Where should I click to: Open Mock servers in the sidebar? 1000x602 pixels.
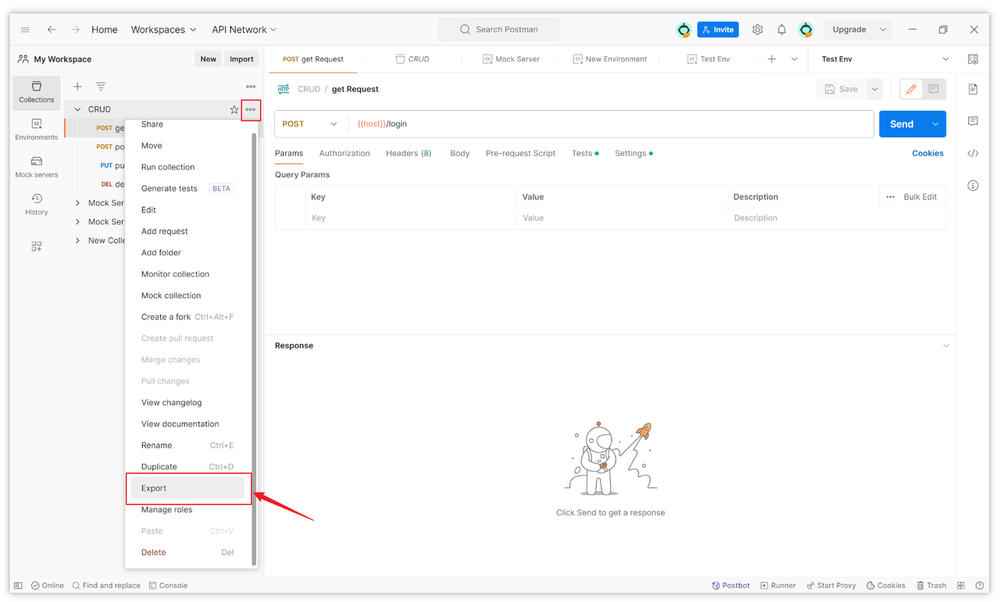coord(36,167)
